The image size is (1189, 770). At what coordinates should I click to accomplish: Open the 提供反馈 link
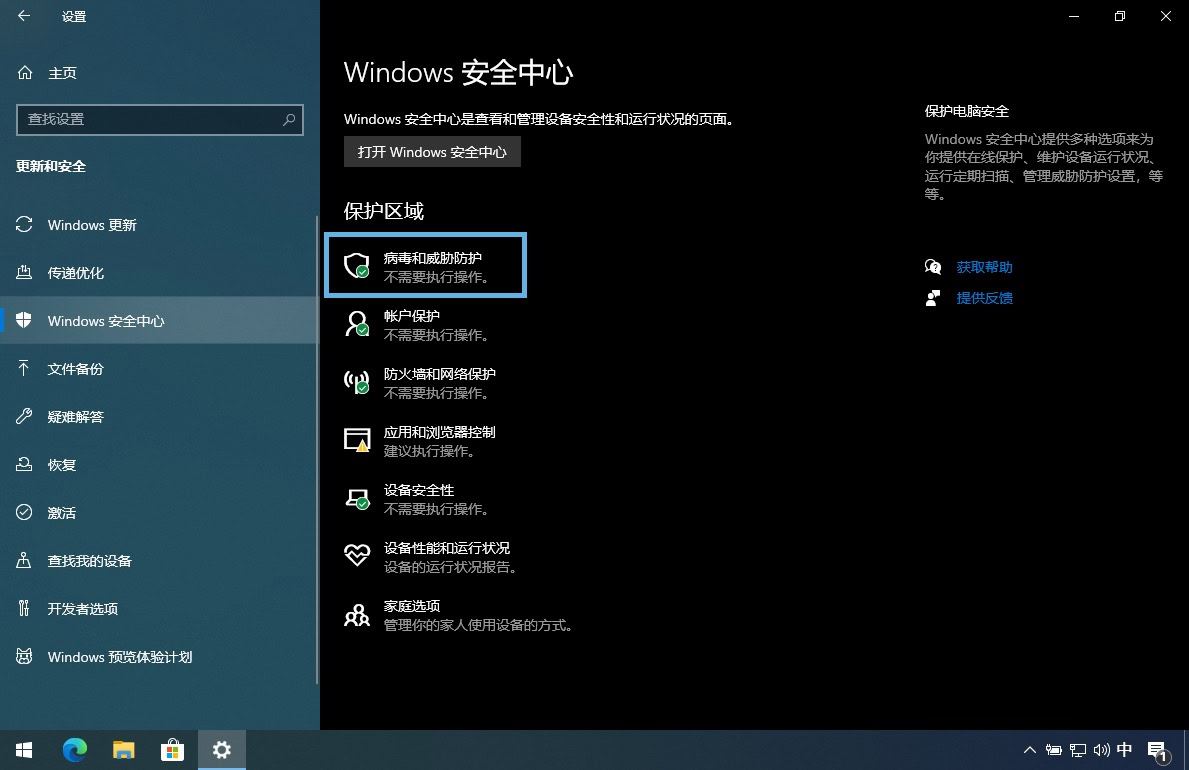click(x=984, y=298)
